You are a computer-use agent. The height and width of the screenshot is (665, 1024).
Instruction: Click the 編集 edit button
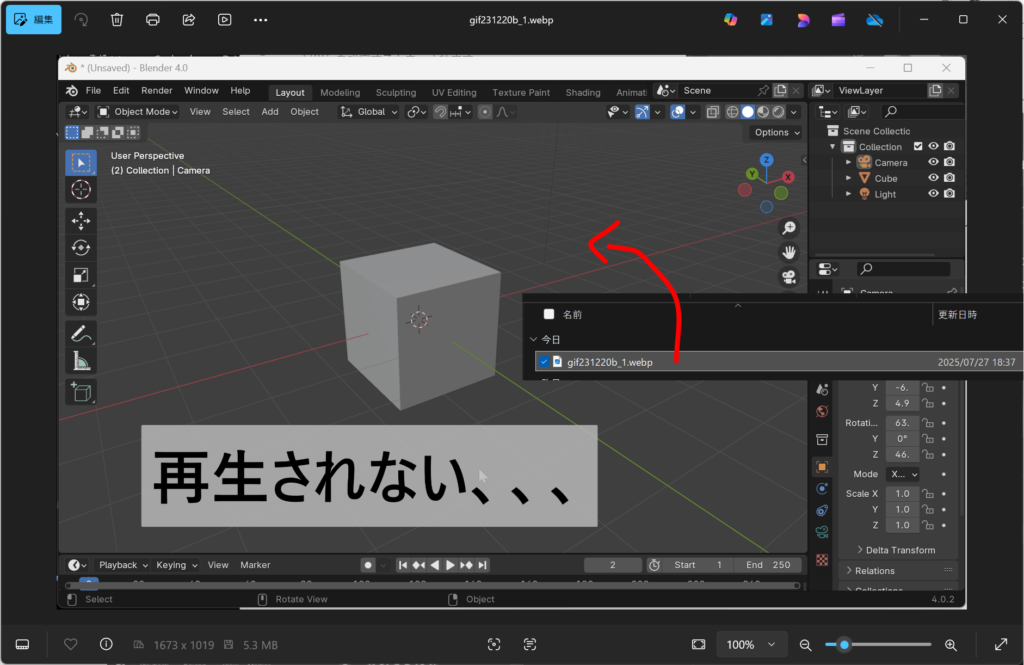(x=34, y=19)
